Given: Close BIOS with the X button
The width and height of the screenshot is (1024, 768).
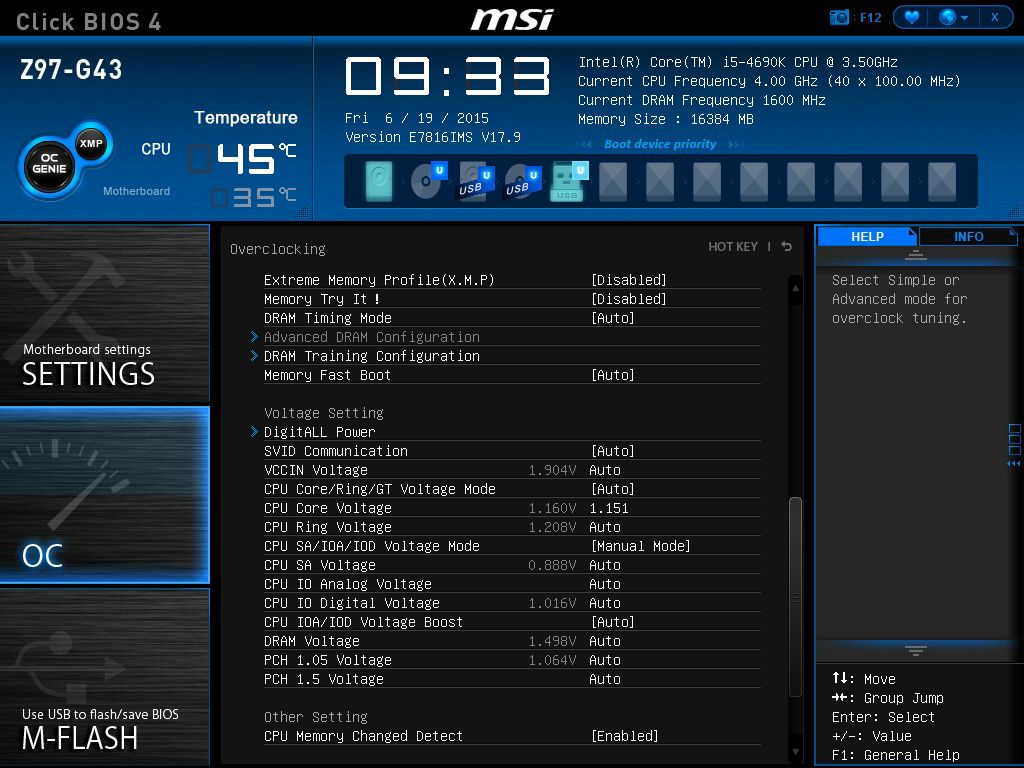Looking at the screenshot, I should (x=994, y=18).
